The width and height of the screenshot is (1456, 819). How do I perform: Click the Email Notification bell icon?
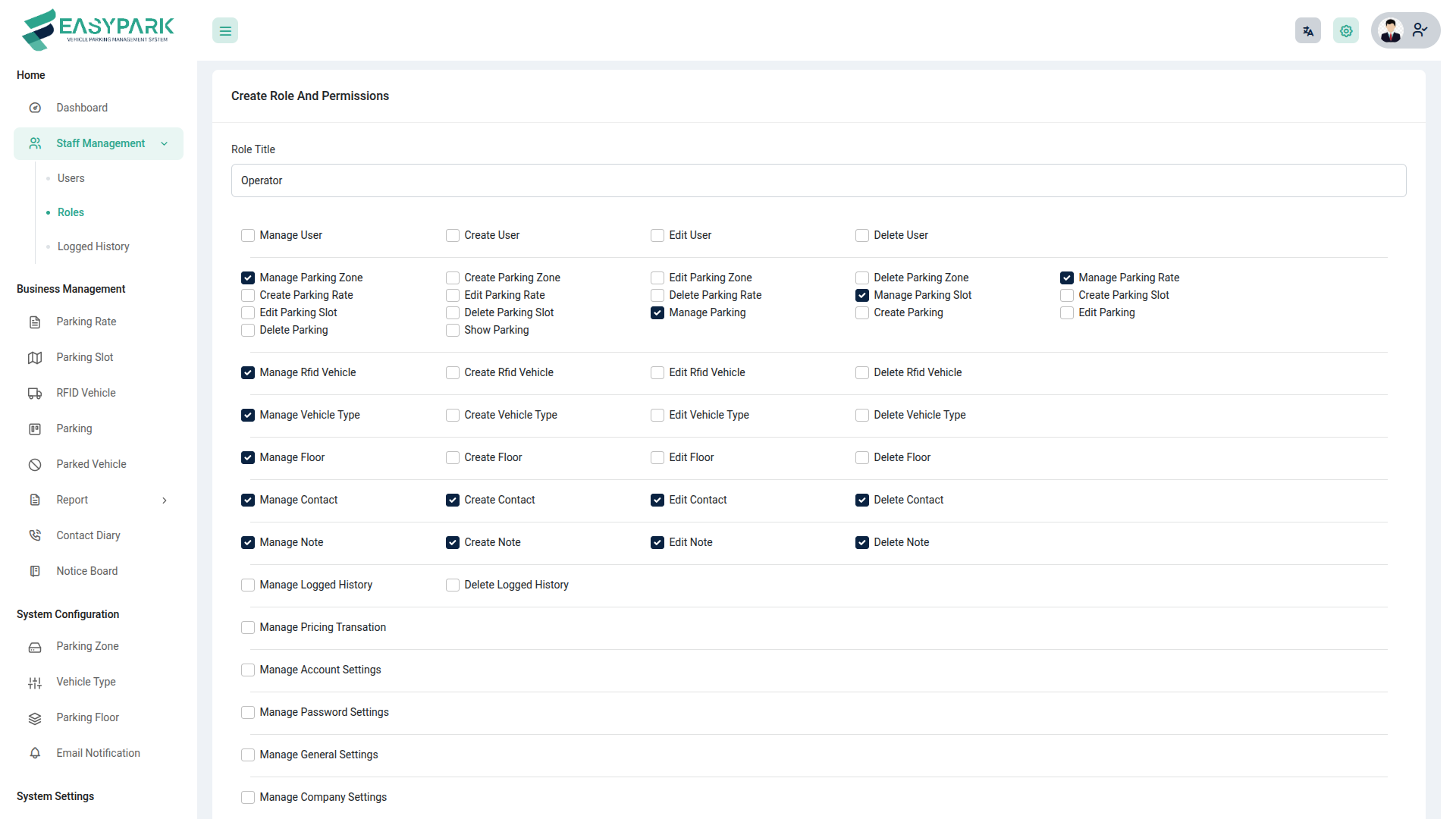(x=35, y=753)
